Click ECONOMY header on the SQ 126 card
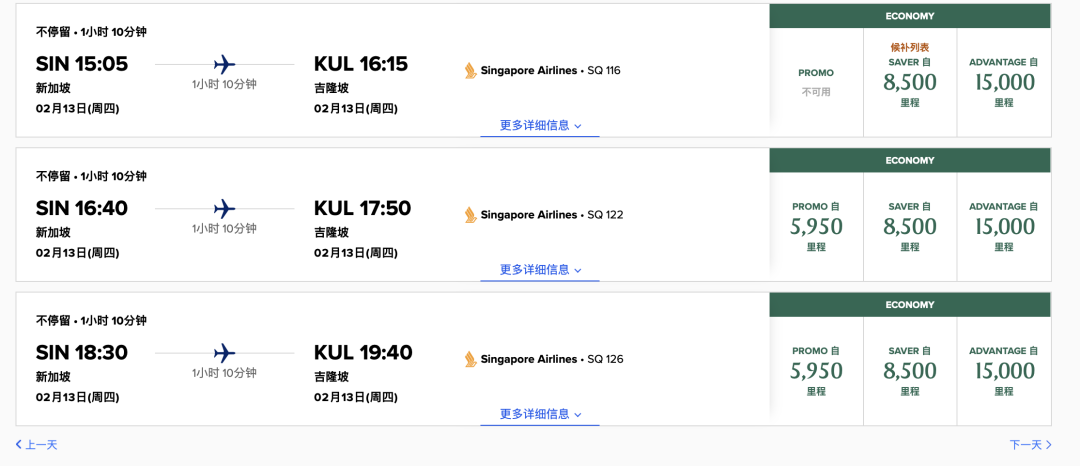The image size is (1080, 466). [x=910, y=305]
